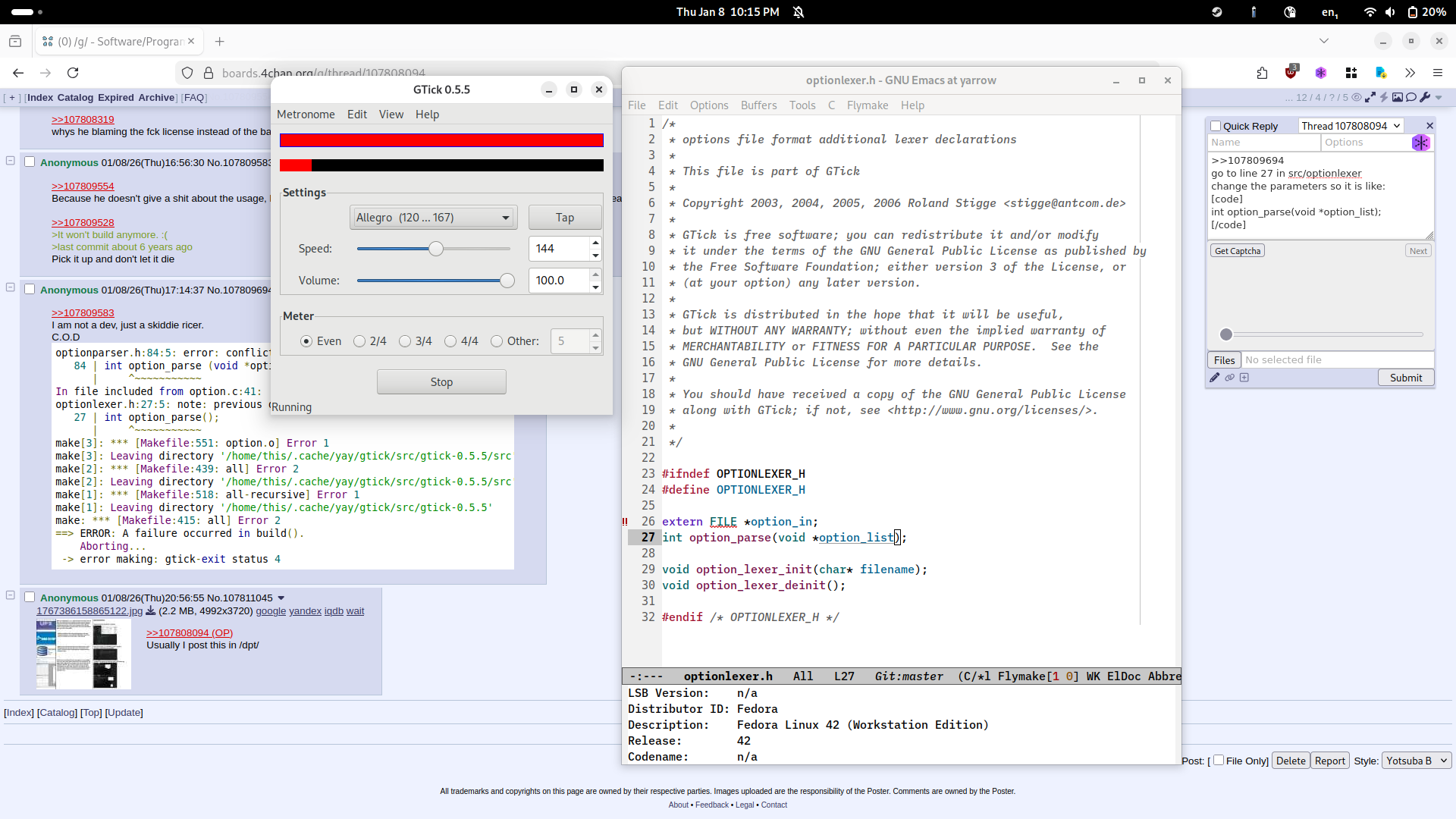Click the pencil icon in Quick Reply
This screenshot has width=1456, height=819.
click(x=1215, y=378)
